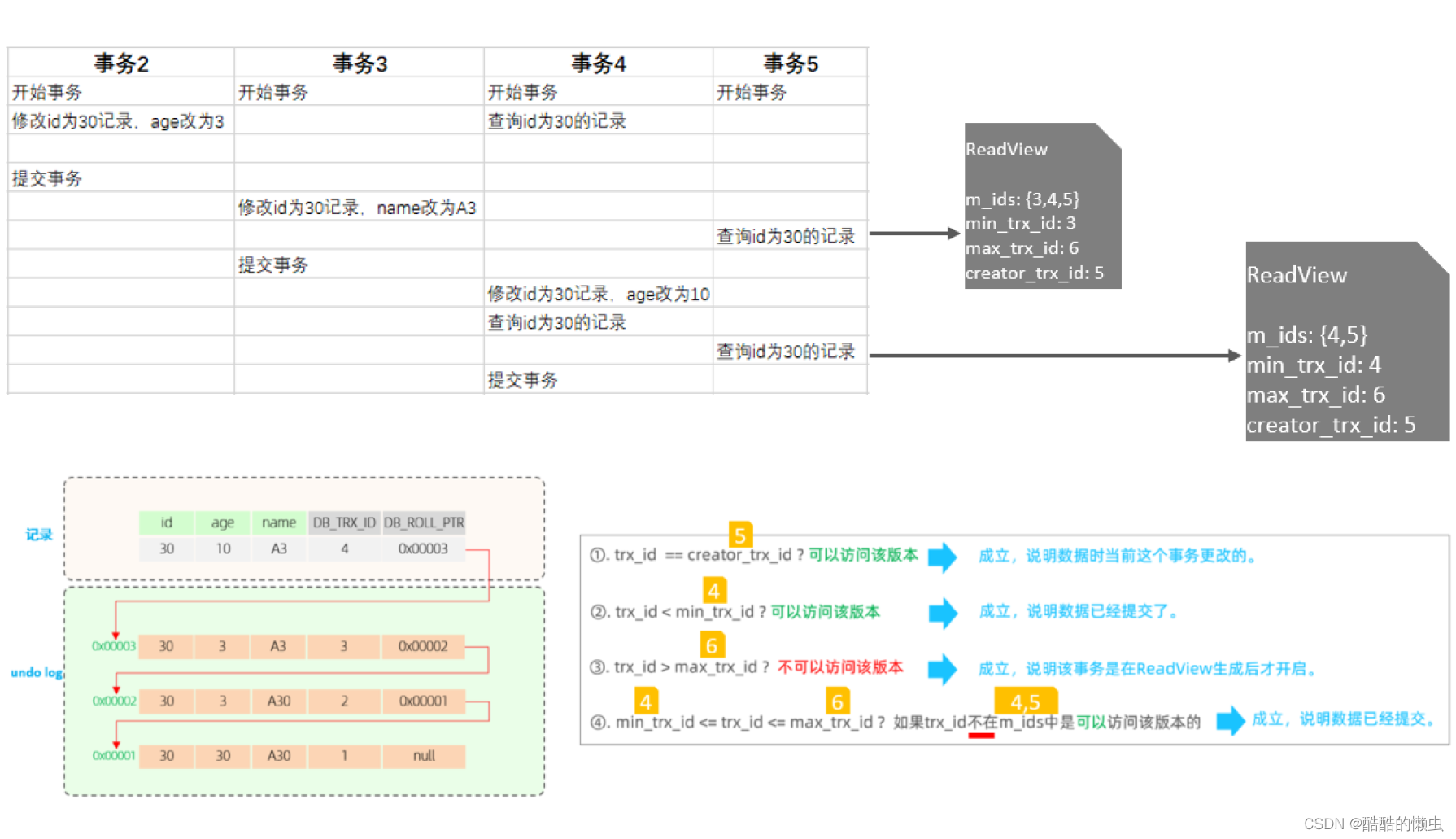Screen dimensions: 1456x839
Task: Click the red 不可以访问该版本 text
Action: pyautogui.click(x=840, y=667)
